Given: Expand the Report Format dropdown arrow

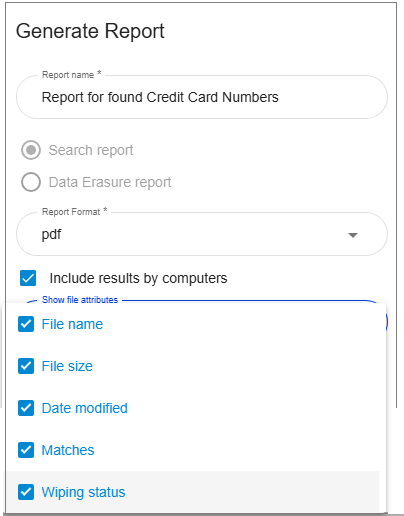Looking at the screenshot, I should (x=353, y=235).
